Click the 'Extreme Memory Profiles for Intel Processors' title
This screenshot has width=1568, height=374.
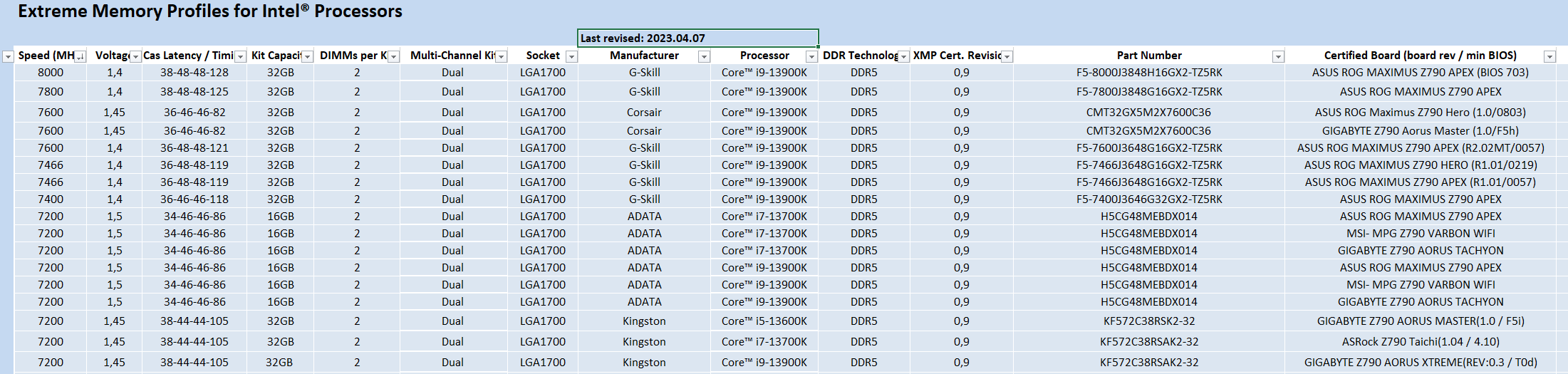tap(210, 11)
